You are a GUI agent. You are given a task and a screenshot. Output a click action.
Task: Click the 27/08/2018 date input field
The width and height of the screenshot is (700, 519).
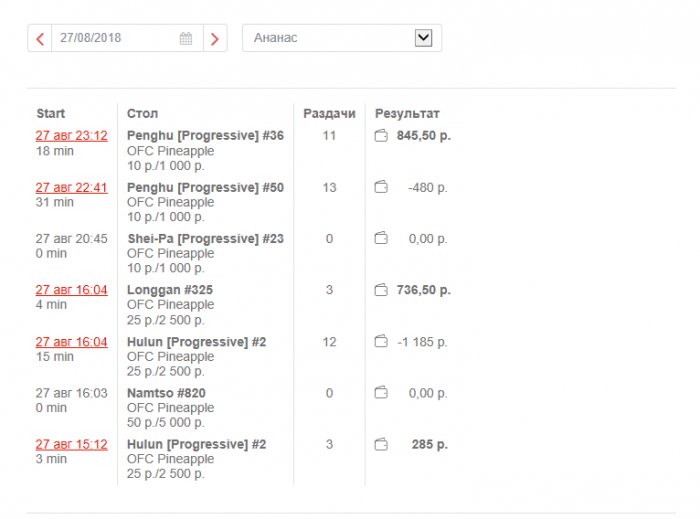[115, 39]
